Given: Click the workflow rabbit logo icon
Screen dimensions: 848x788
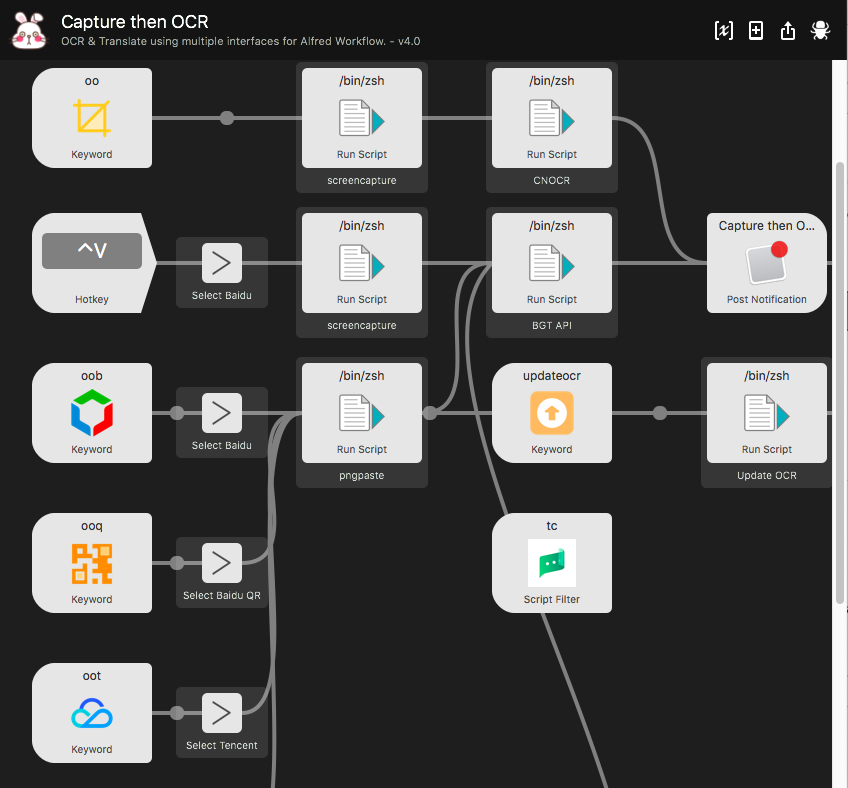Looking at the screenshot, I should coord(29,30).
